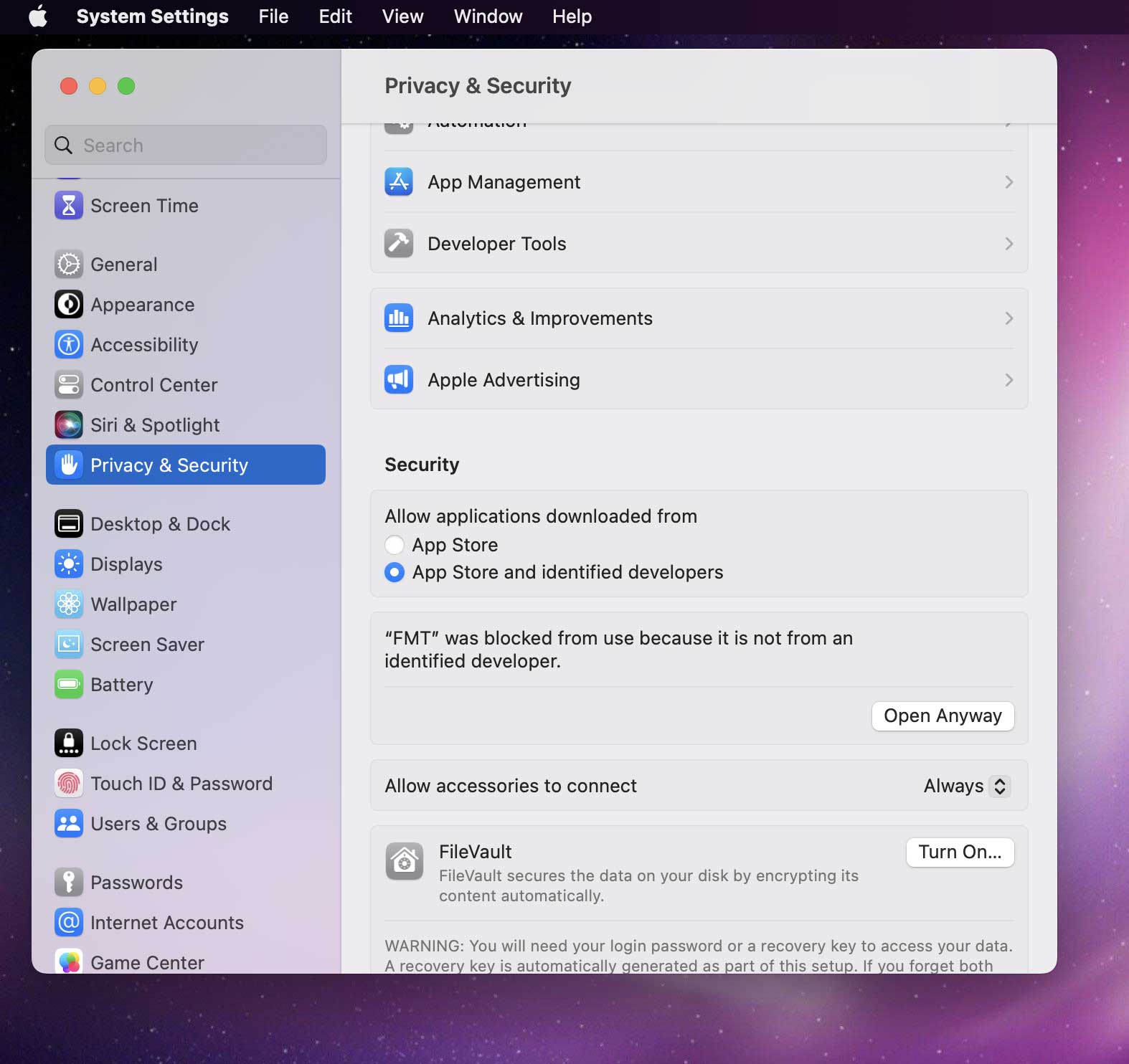Image resolution: width=1129 pixels, height=1064 pixels.
Task: Open the Window menu
Action: coord(488,16)
